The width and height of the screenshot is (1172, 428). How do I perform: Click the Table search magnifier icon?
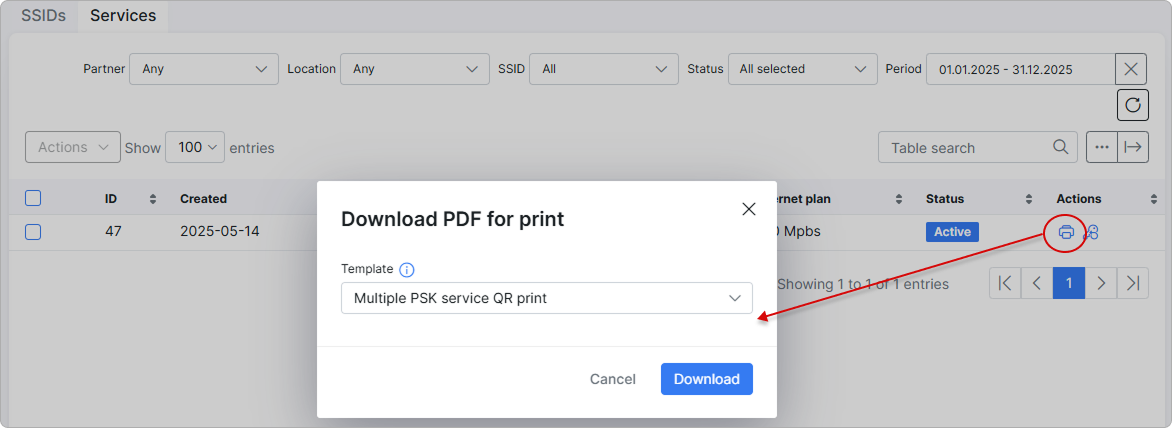(1060, 147)
